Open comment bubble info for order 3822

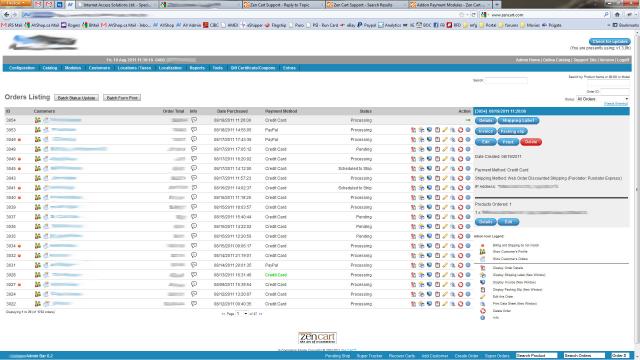tap(194, 304)
